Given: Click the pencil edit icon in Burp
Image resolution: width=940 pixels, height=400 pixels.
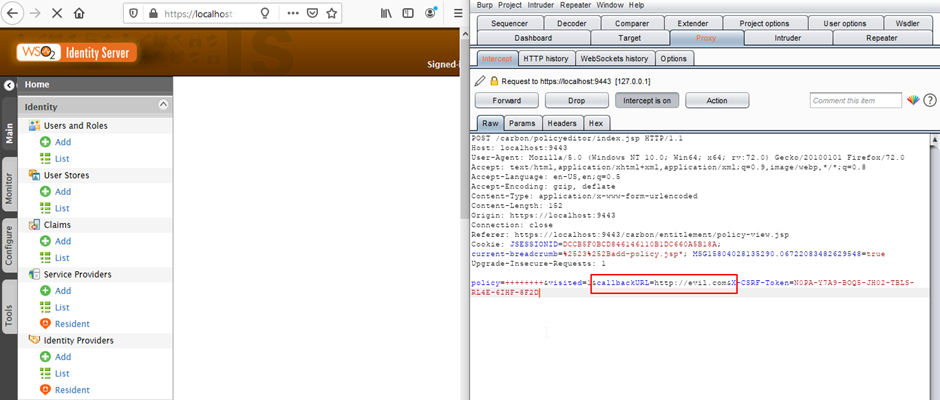Looking at the screenshot, I should [x=480, y=80].
